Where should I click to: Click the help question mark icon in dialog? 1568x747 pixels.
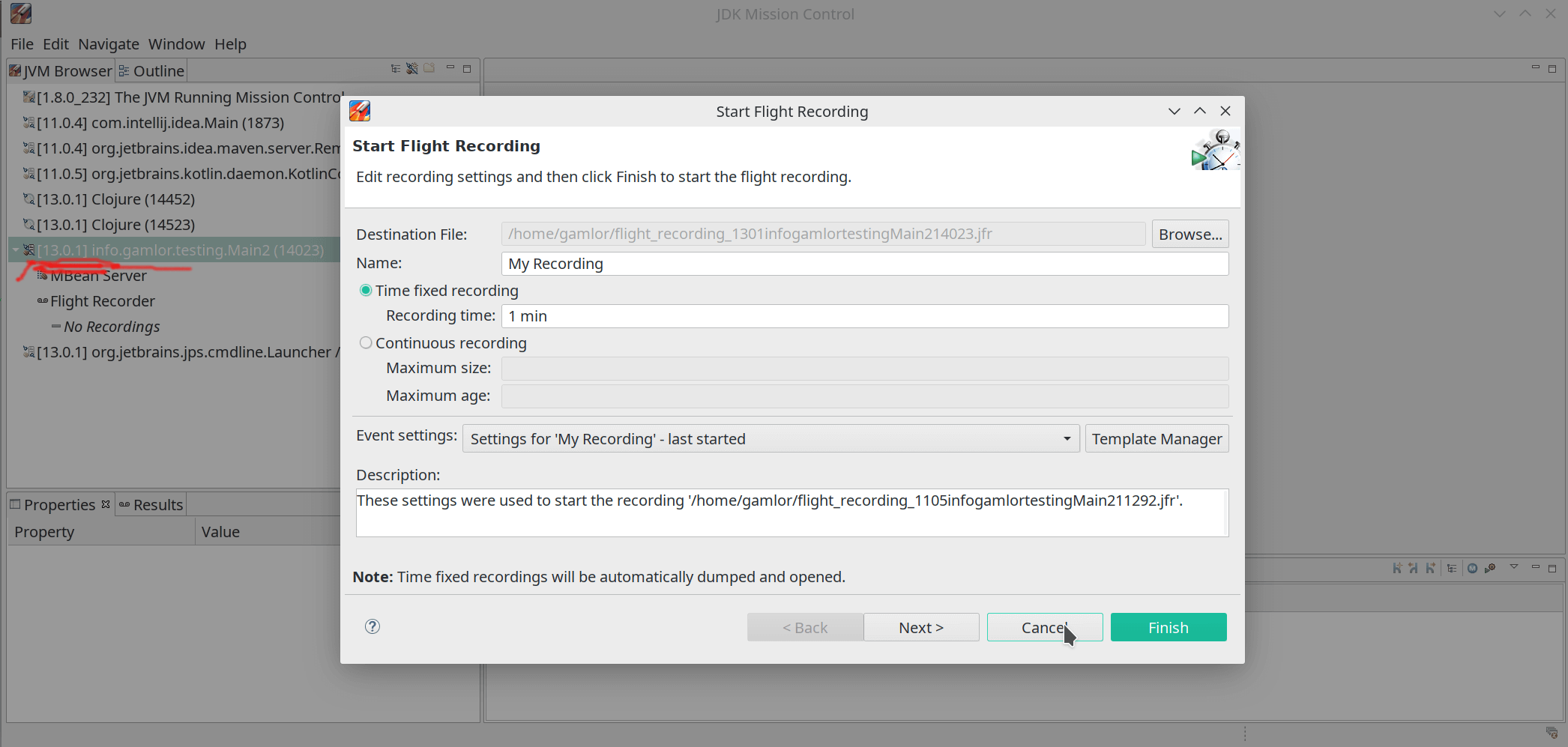coord(373,626)
